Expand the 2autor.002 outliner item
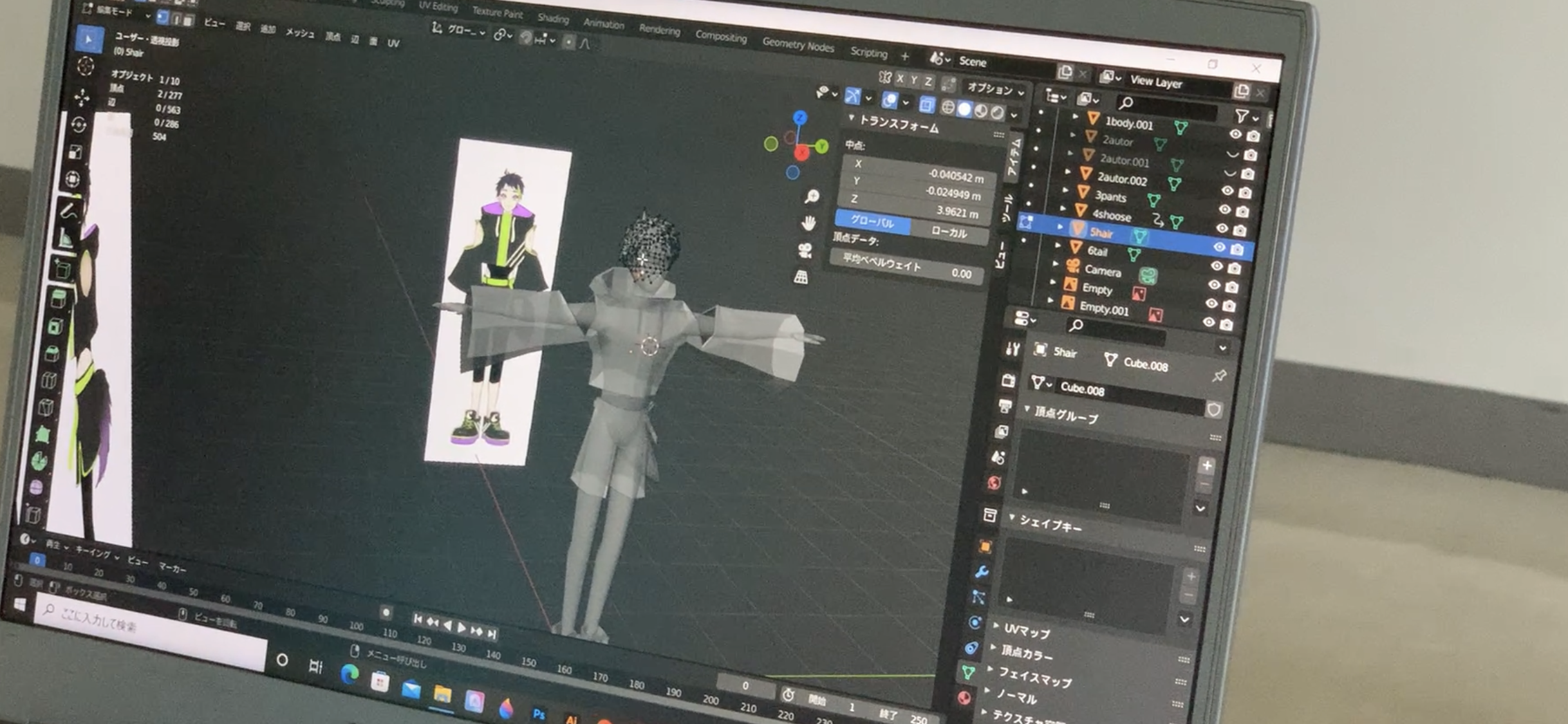 pyautogui.click(x=1067, y=171)
